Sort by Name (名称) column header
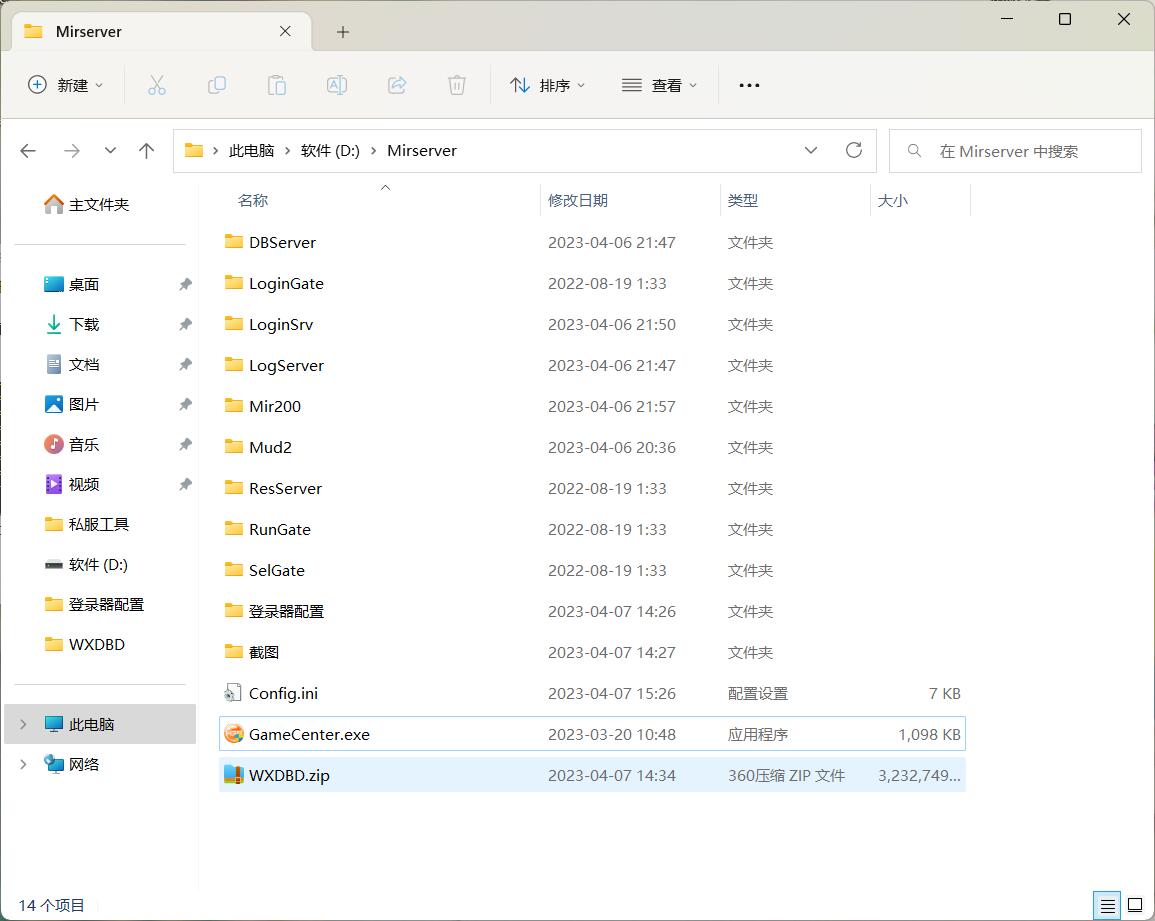The width and height of the screenshot is (1155, 921). tap(253, 200)
